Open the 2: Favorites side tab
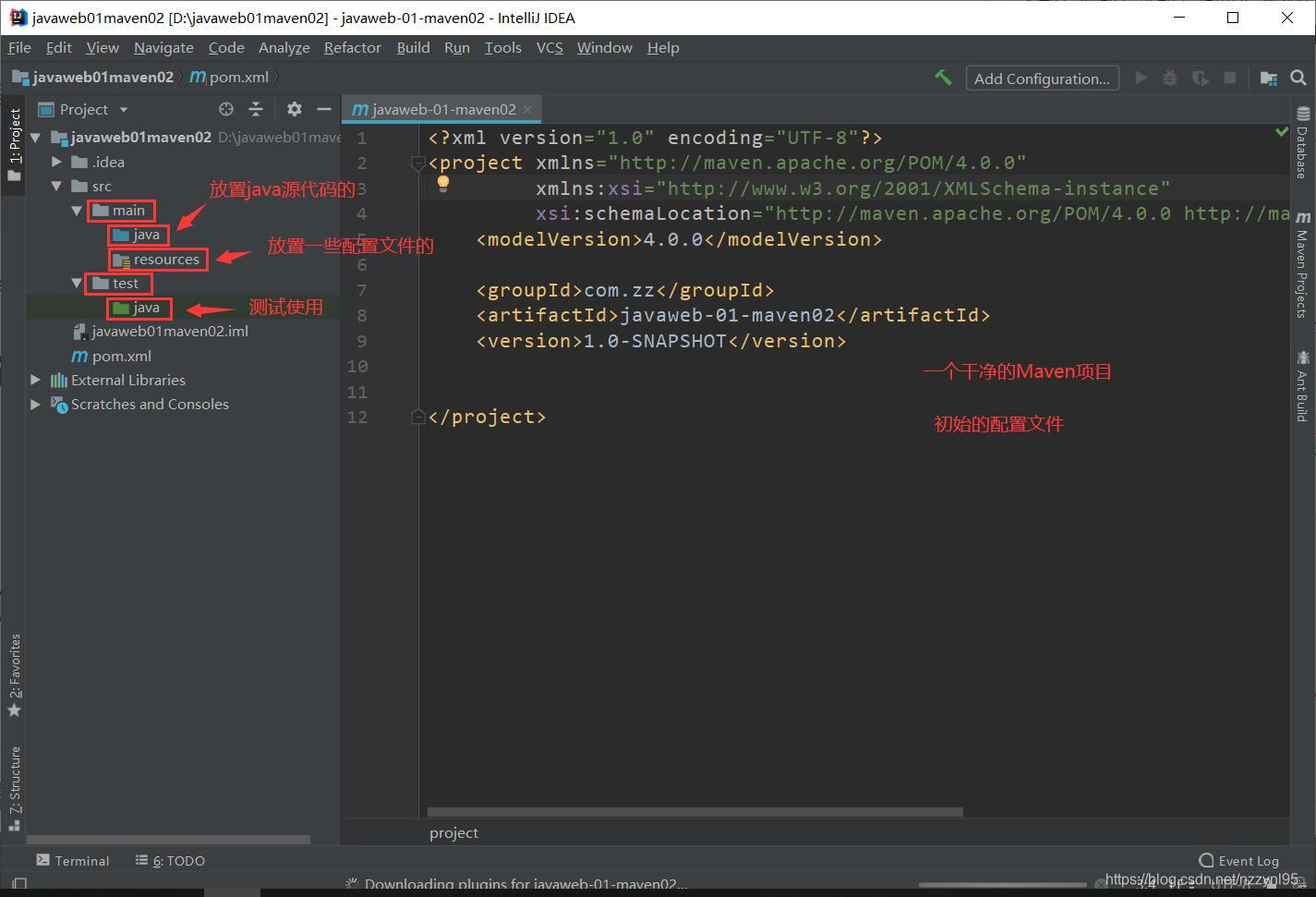This screenshot has width=1316, height=897. 14,675
